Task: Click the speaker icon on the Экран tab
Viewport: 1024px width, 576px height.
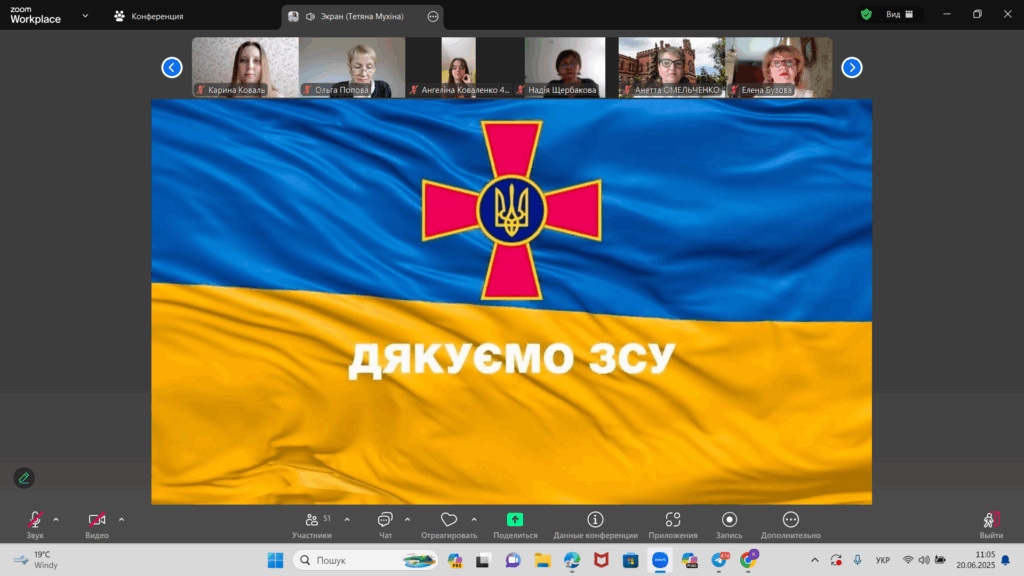Action: tap(310, 16)
